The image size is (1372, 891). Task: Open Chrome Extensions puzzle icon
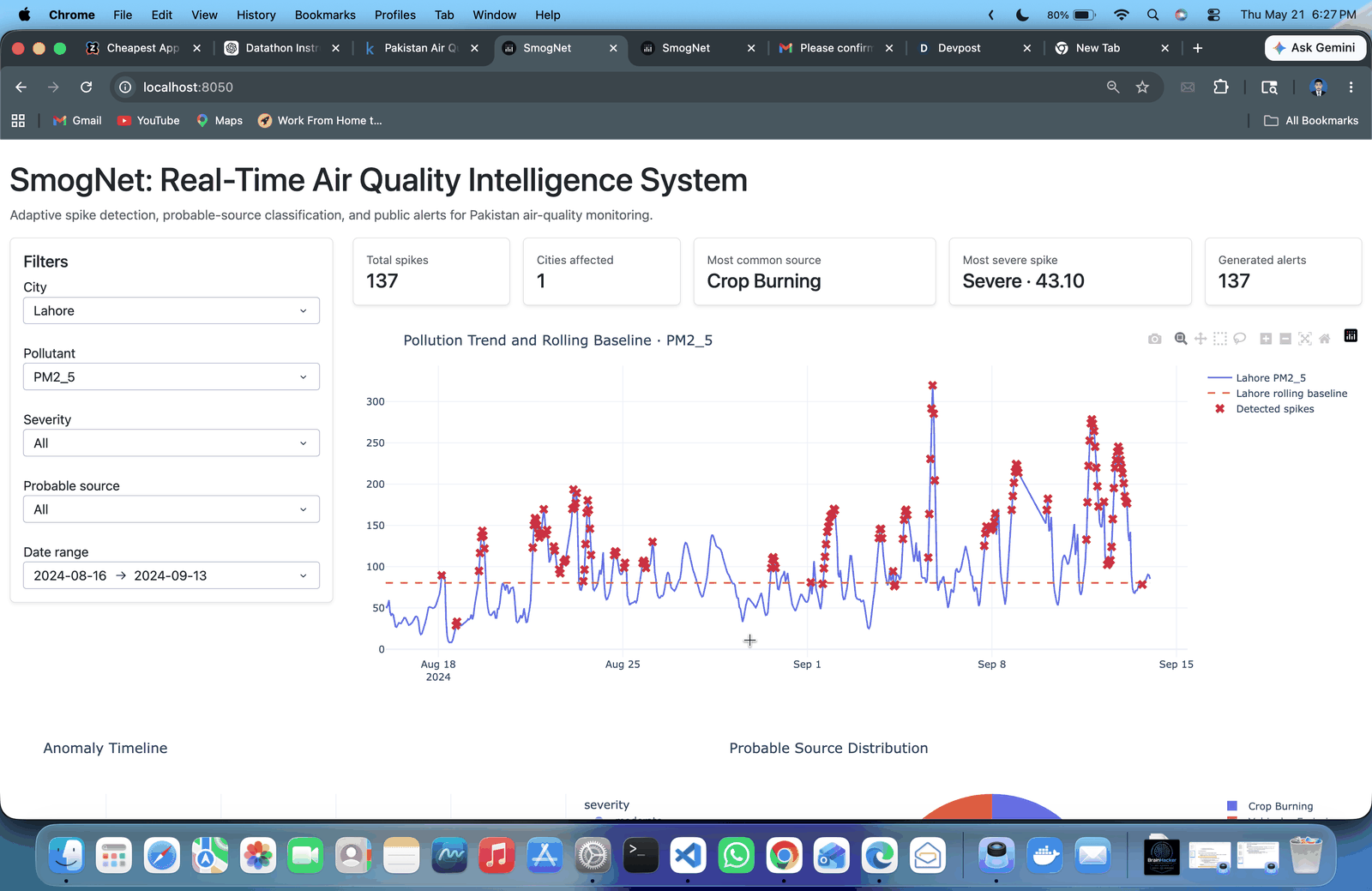[x=1221, y=87]
